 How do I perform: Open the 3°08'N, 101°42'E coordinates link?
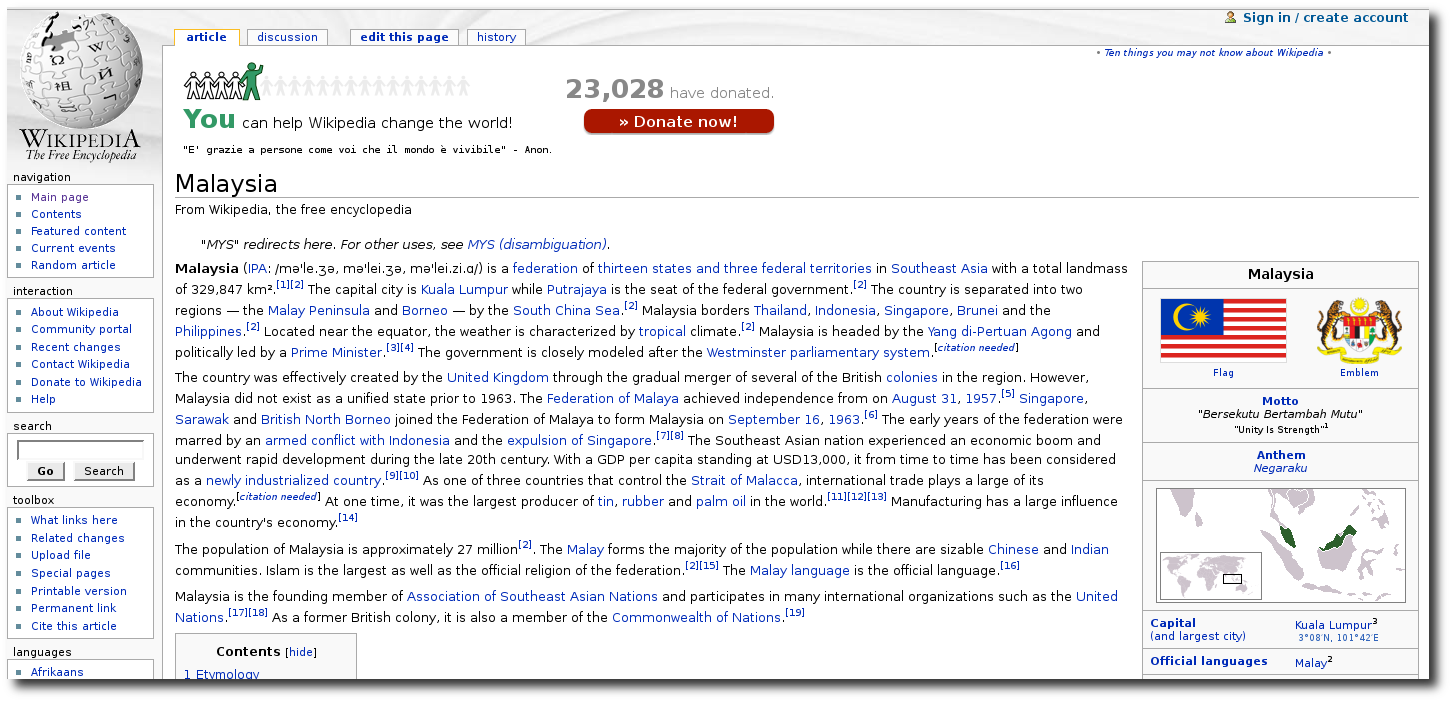pyautogui.click(x=1338, y=638)
